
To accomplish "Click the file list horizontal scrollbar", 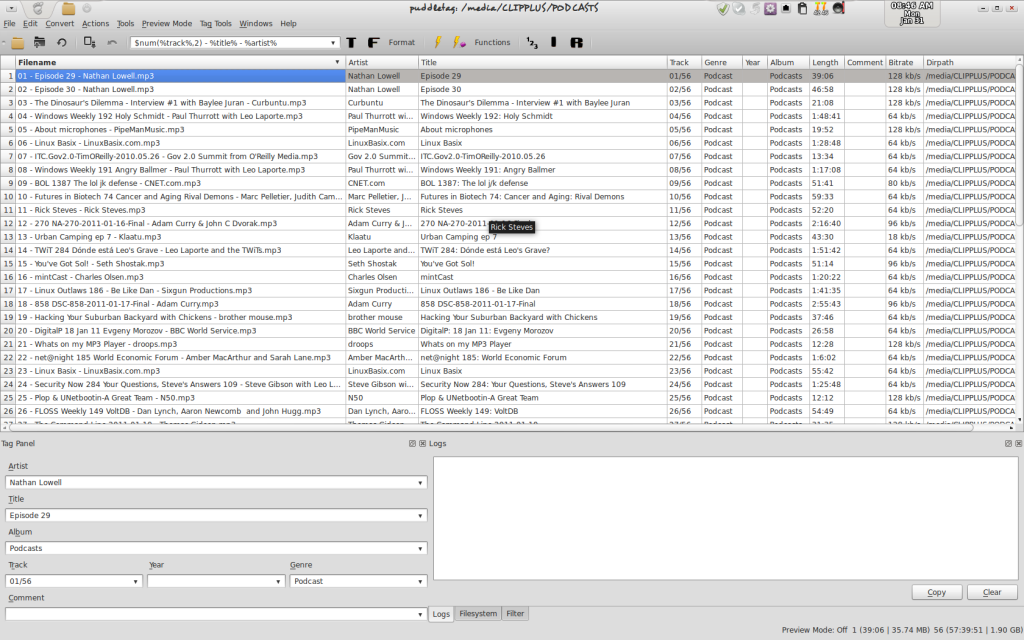I will (500, 427).
